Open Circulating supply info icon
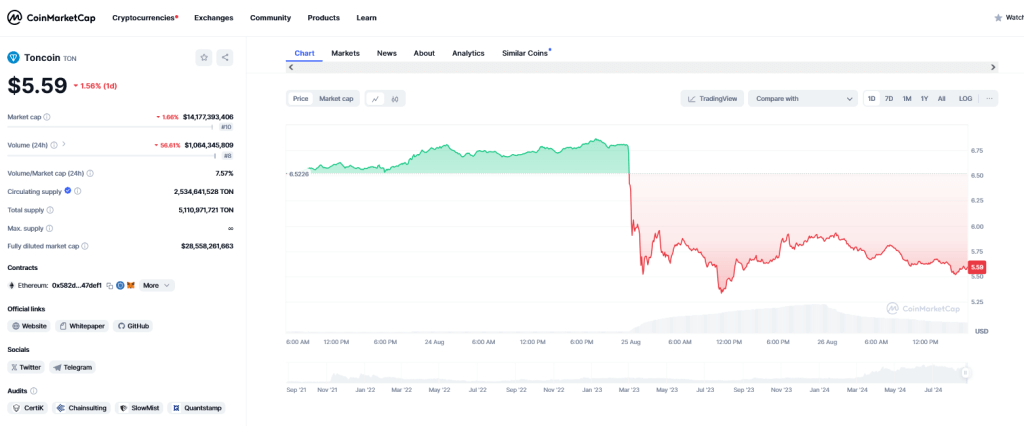Viewport: 1024px width, 426px height. [x=78, y=191]
